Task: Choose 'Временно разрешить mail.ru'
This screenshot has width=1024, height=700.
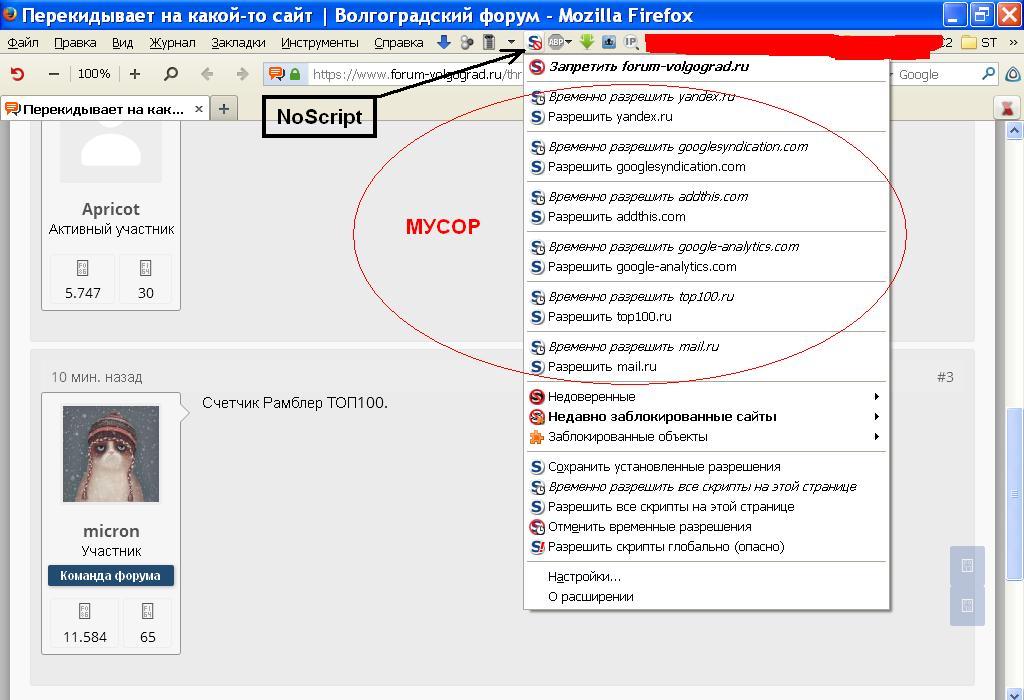Action: pyautogui.click(x=707, y=347)
